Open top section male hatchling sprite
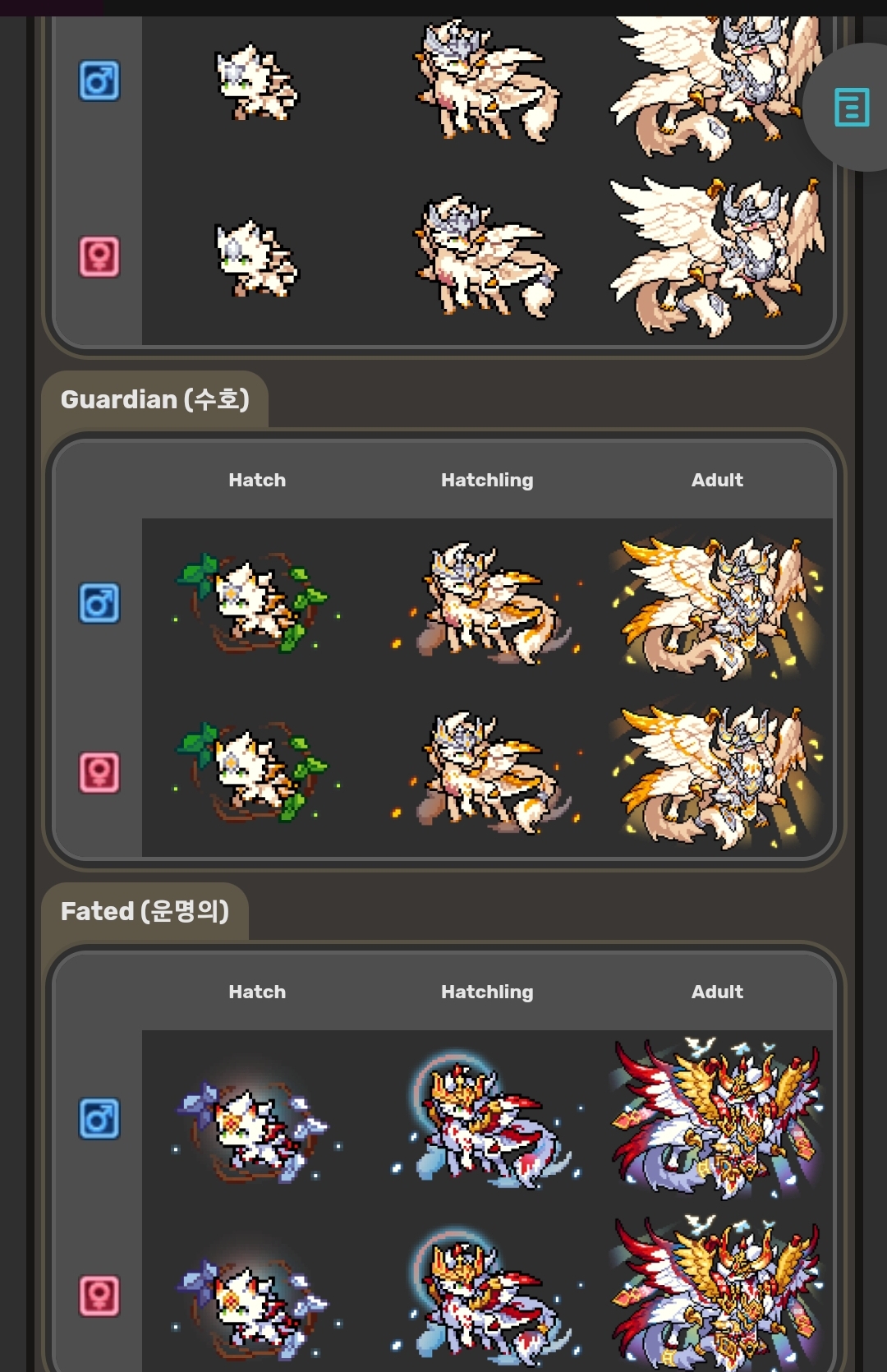887x1372 pixels. pos(487,81)
